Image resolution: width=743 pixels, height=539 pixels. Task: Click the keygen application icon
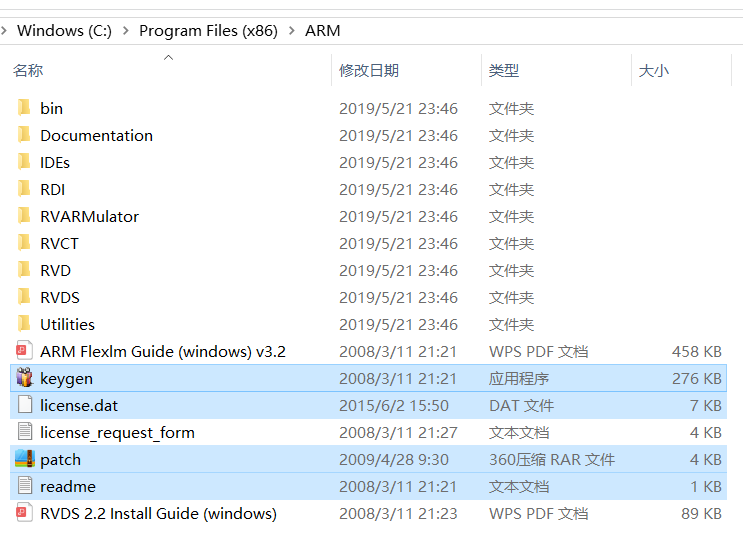pyautogui.click(x=25, y=378)
